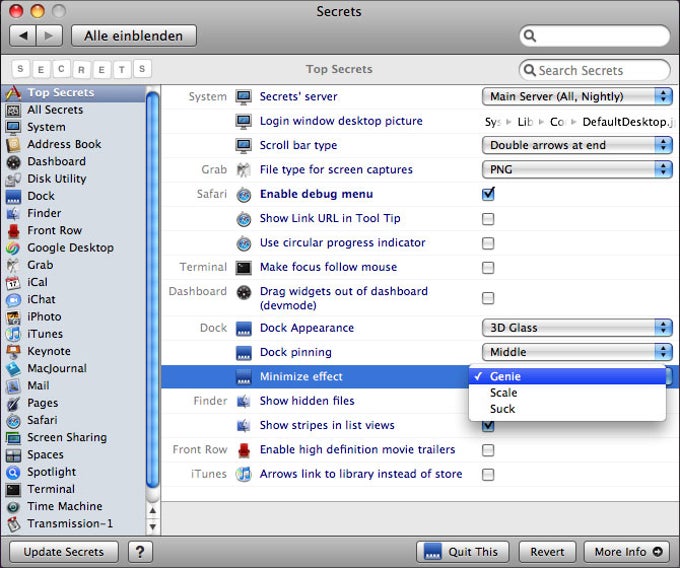Open Dock pinning dropdown
680x568 pixels.
[x=577, y=352]
